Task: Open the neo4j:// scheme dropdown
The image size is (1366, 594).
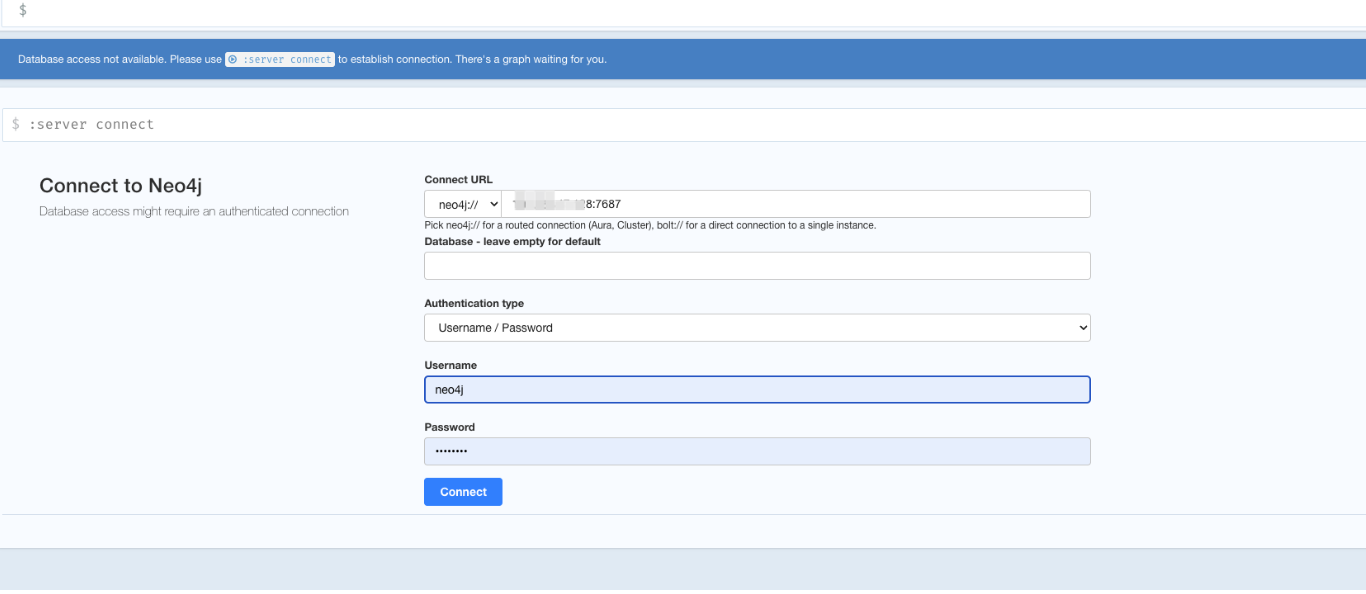Action: click(463, 204)
